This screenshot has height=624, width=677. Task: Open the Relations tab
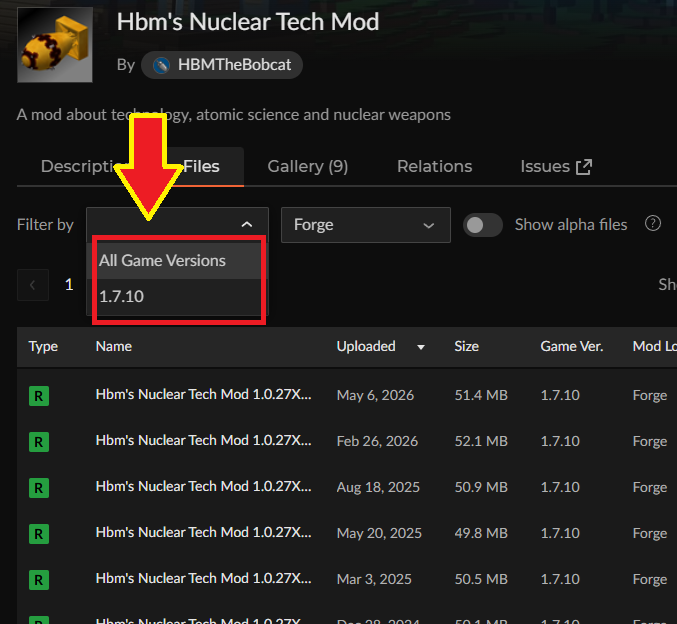pyautogui.click(x=434, y=167)
